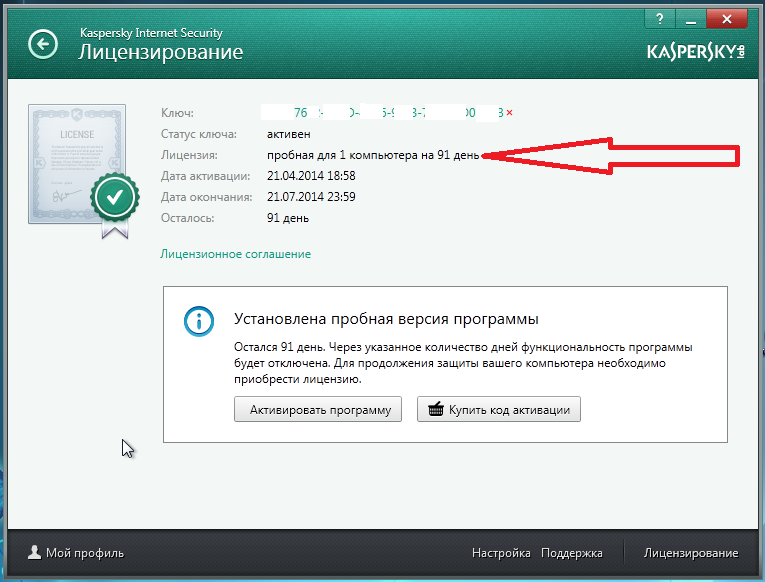Open Поддержка in the bottom bar
765x582 pixels.
point(572,553)
